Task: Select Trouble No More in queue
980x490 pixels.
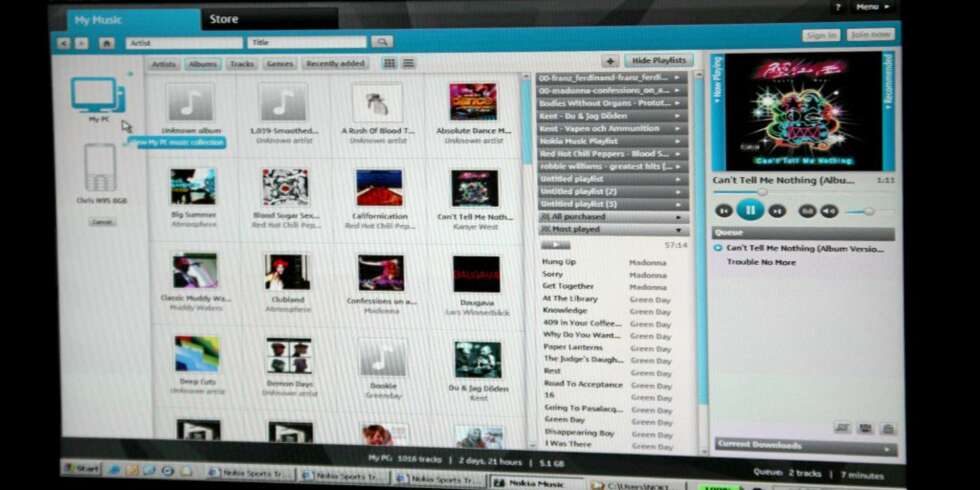Action: click(x=761, y=262)
